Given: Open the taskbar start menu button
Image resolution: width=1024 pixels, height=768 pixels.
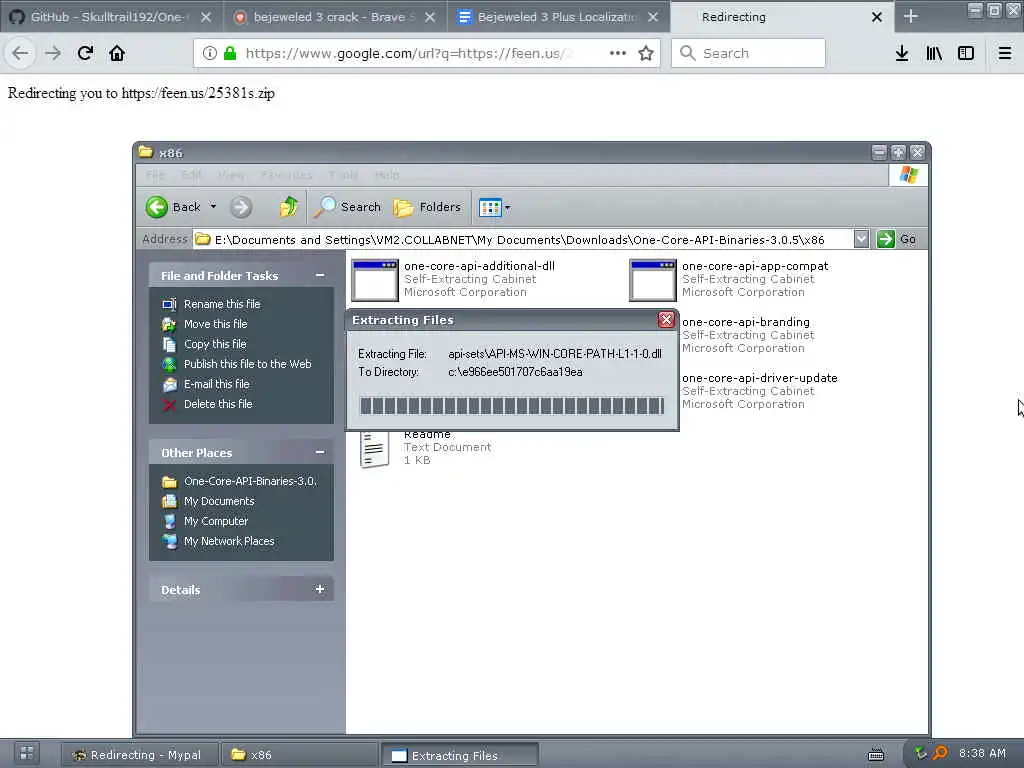Looking at the screenshot, I should click(26, 754).
